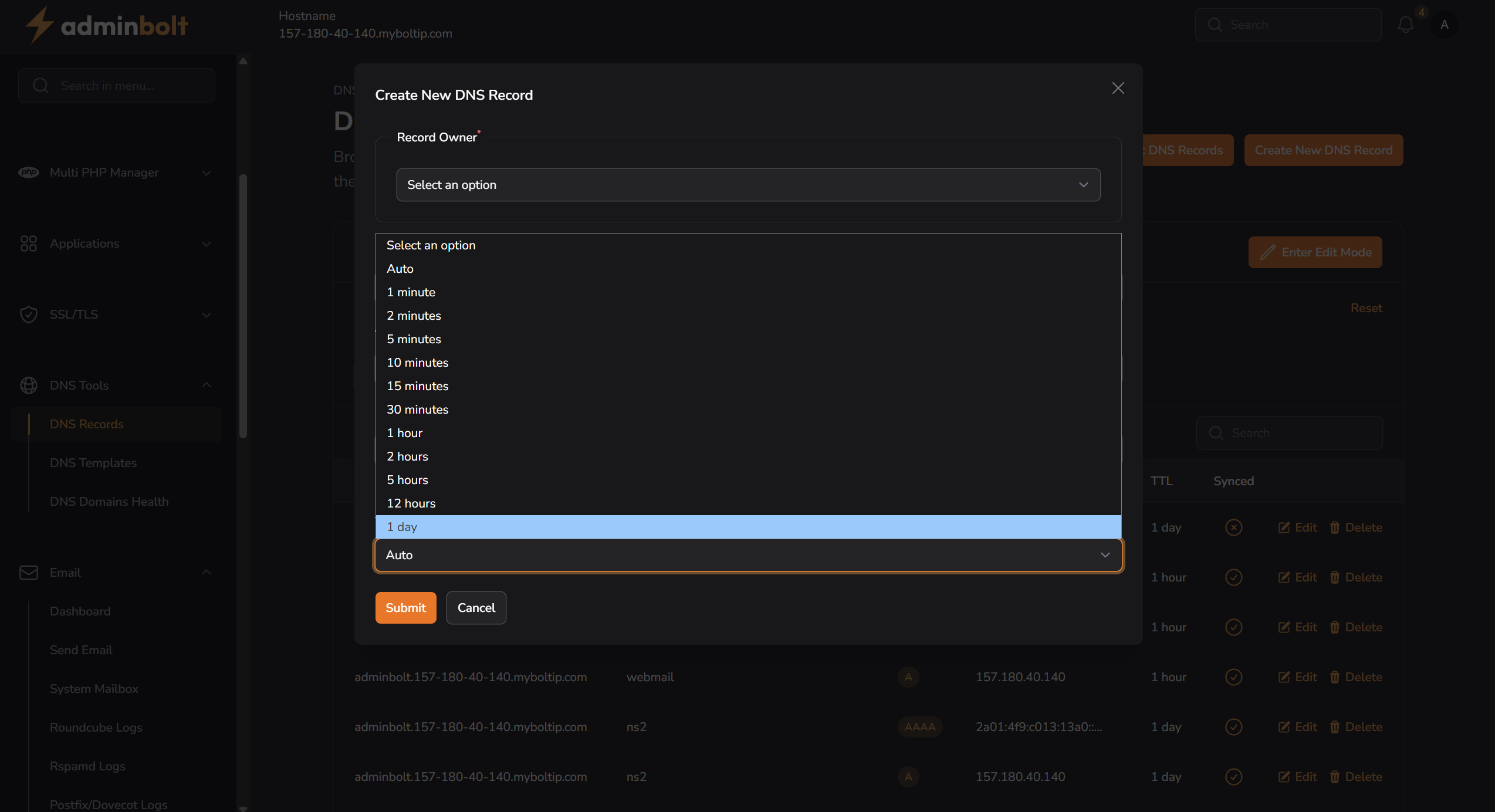Submit the new DNS record
Viewport: 1495px width, 812px height.
click(405, 607)
